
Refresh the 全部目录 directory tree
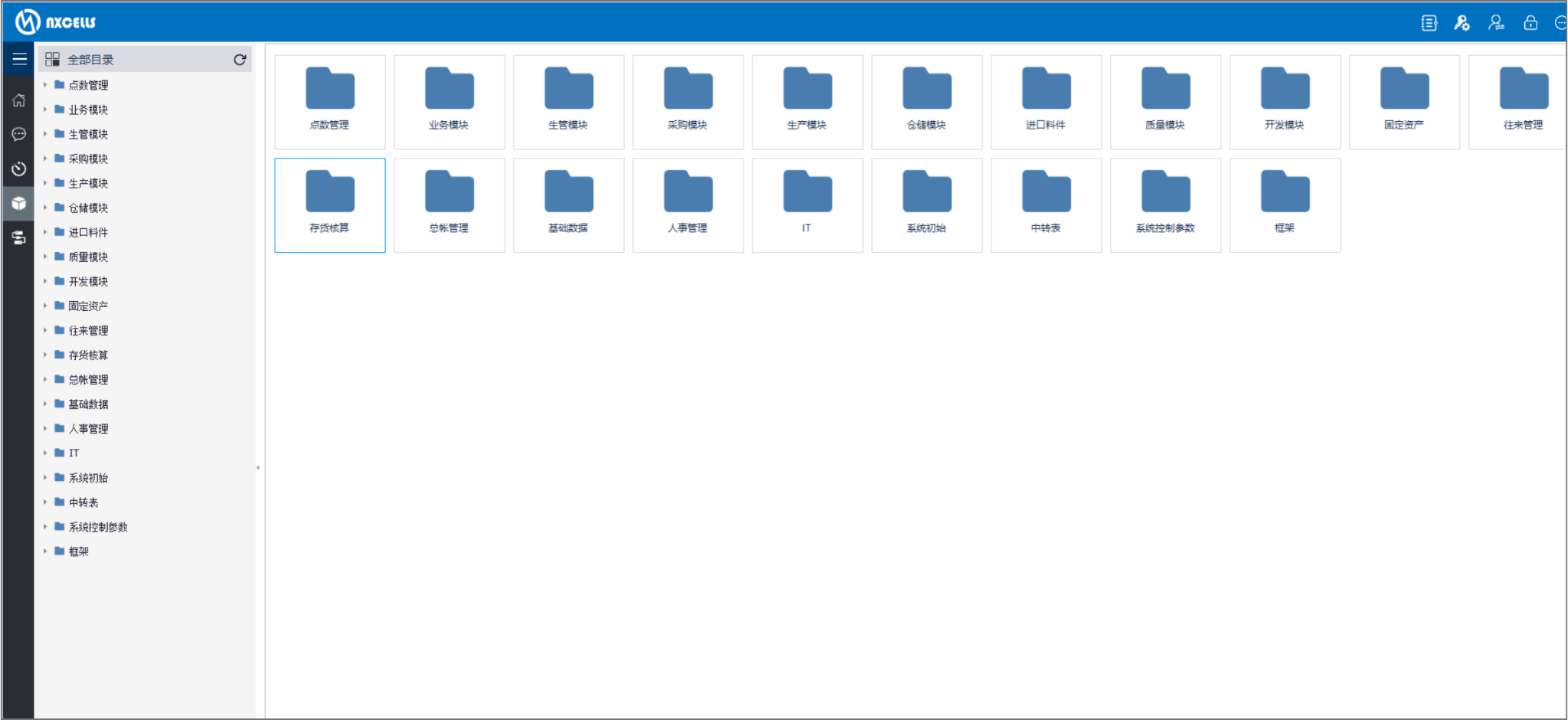240,60
